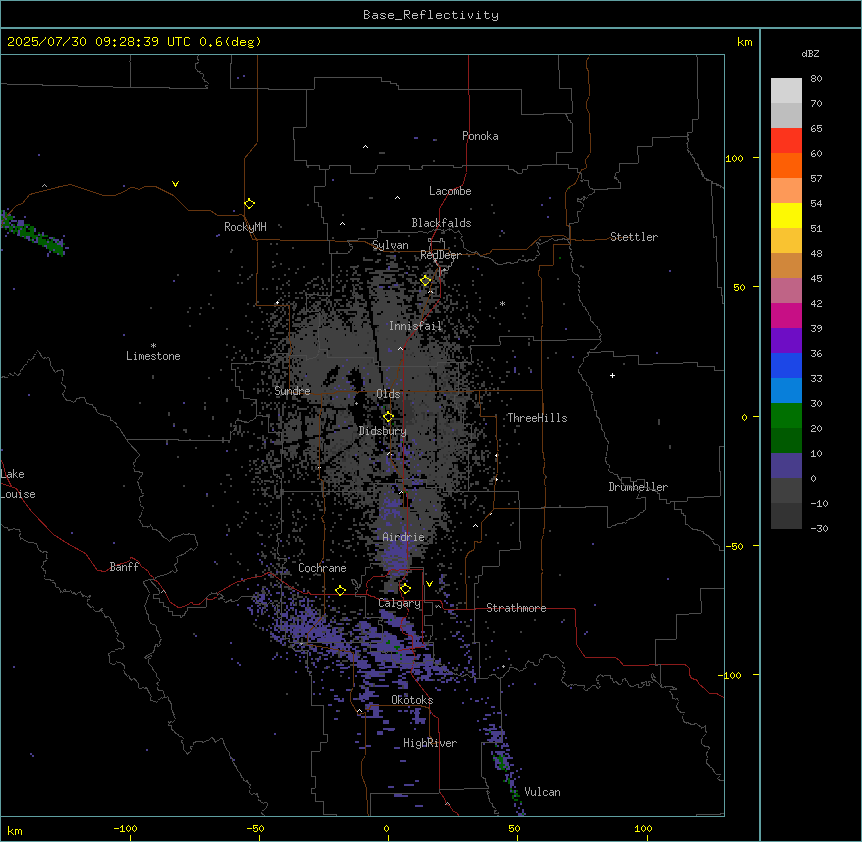Click the RockyMH city label
The width and height of the screenshot is (862, 842).
245,227
